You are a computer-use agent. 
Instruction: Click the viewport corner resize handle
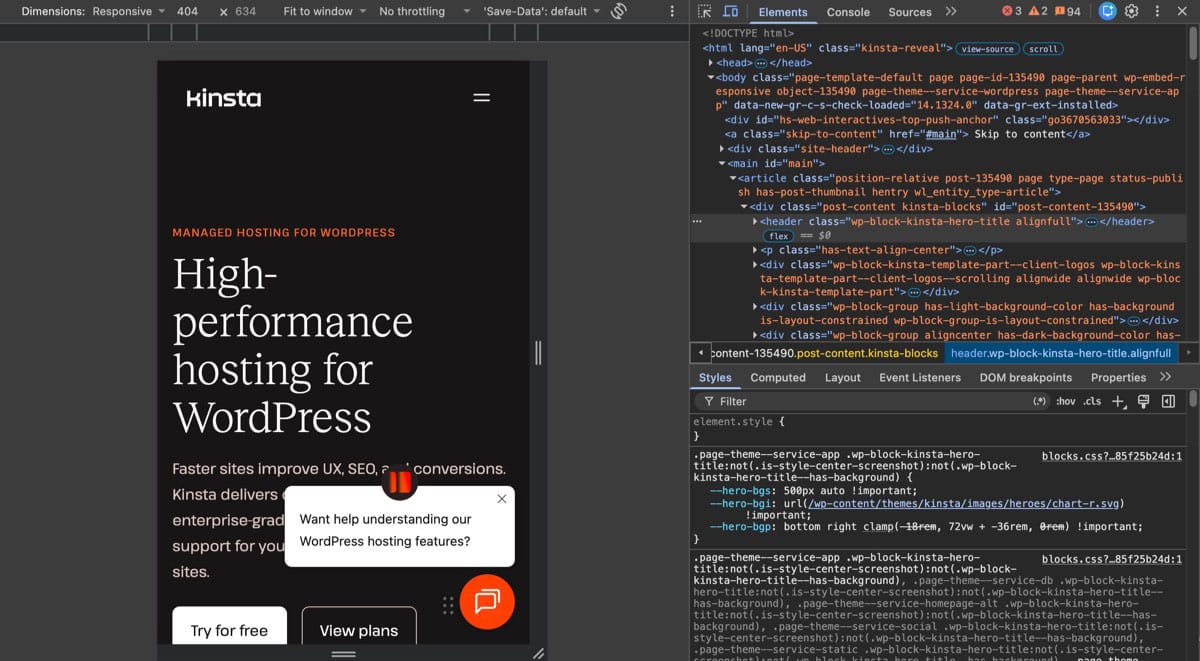pyautogui.click(x=538, y=653)
